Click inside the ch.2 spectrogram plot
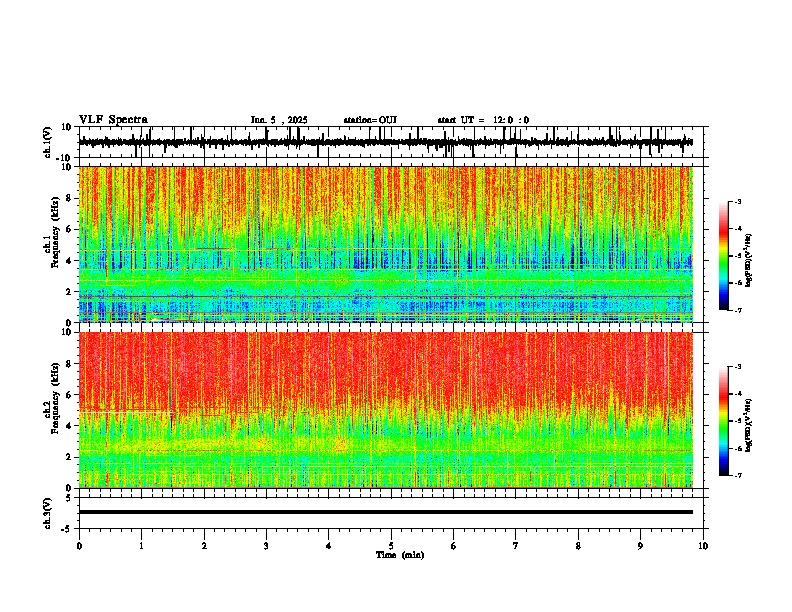Image resolution: width=792 pixels, height=612 pixels. point(386,410)
